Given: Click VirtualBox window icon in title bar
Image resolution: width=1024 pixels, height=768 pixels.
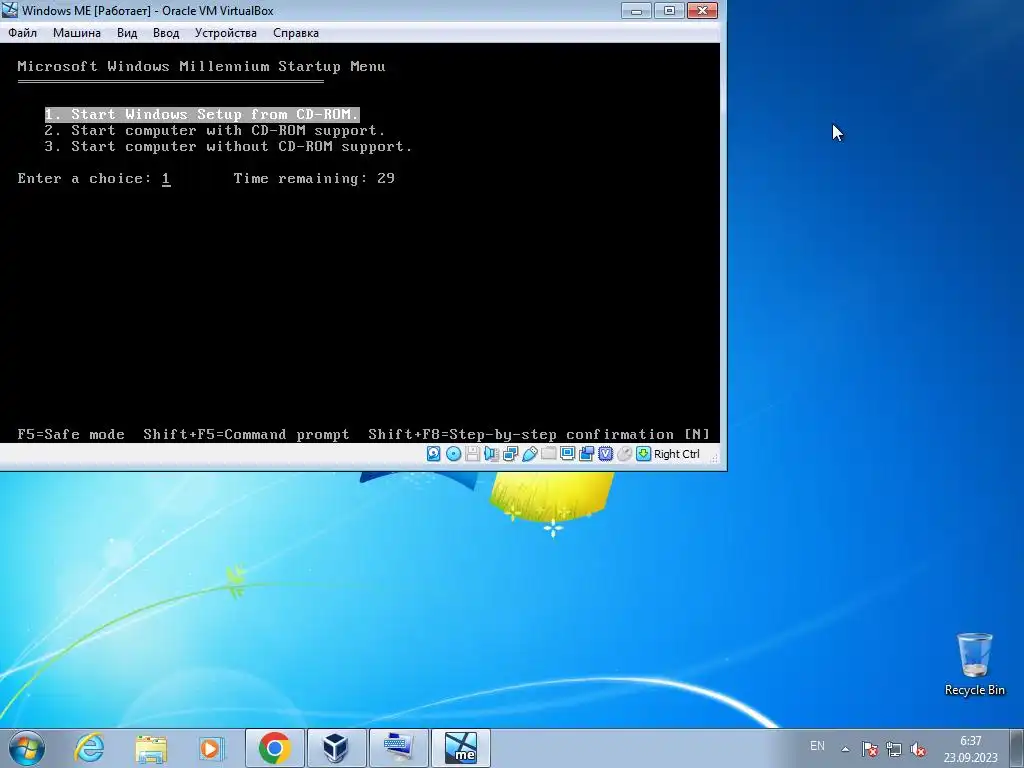Looking at the screenshot, I should tap(10, 10).
